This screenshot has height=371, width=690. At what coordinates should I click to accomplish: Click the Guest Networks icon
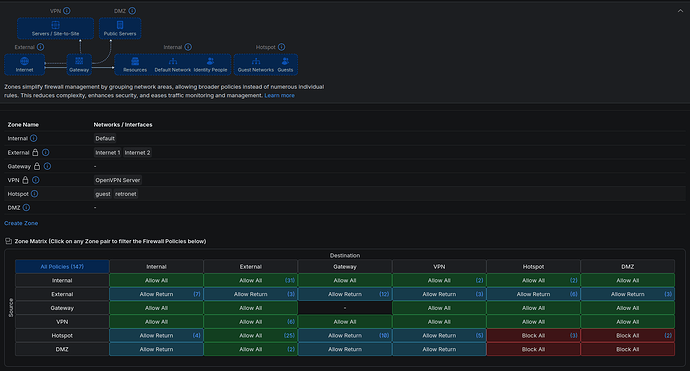[x=256, y=61]
